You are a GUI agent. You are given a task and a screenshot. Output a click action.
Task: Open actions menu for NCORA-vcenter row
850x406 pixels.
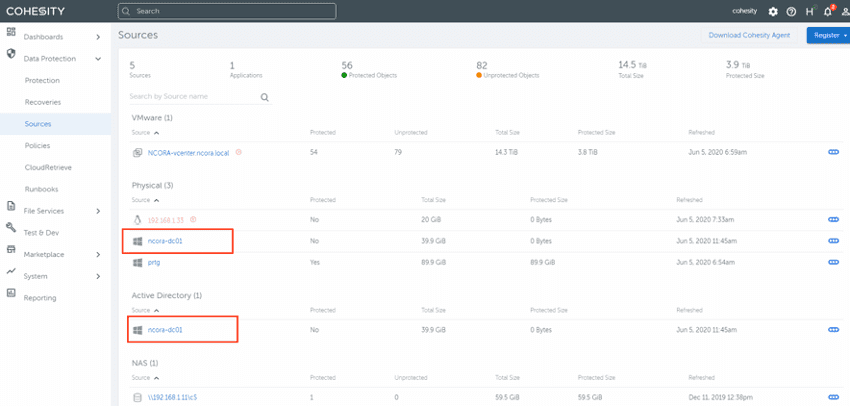834,152
